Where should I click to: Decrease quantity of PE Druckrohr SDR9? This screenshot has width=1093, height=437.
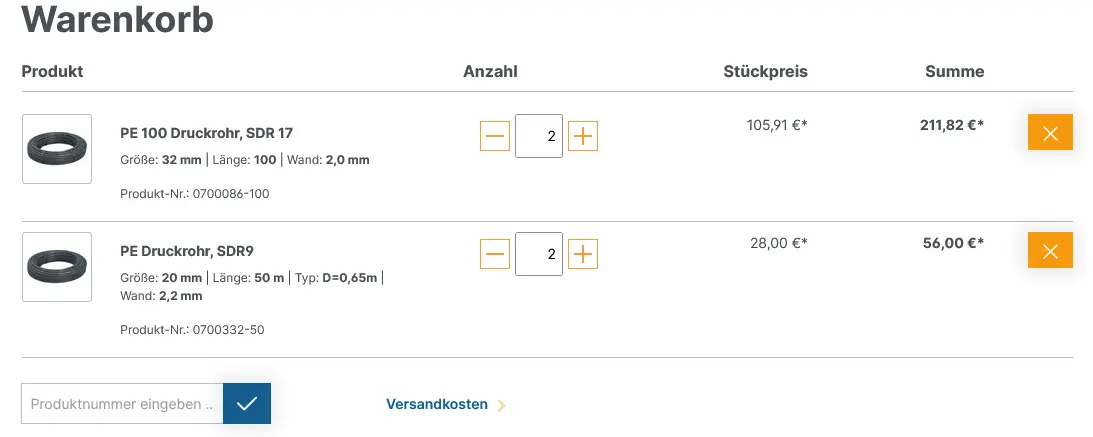click(495, 254)
